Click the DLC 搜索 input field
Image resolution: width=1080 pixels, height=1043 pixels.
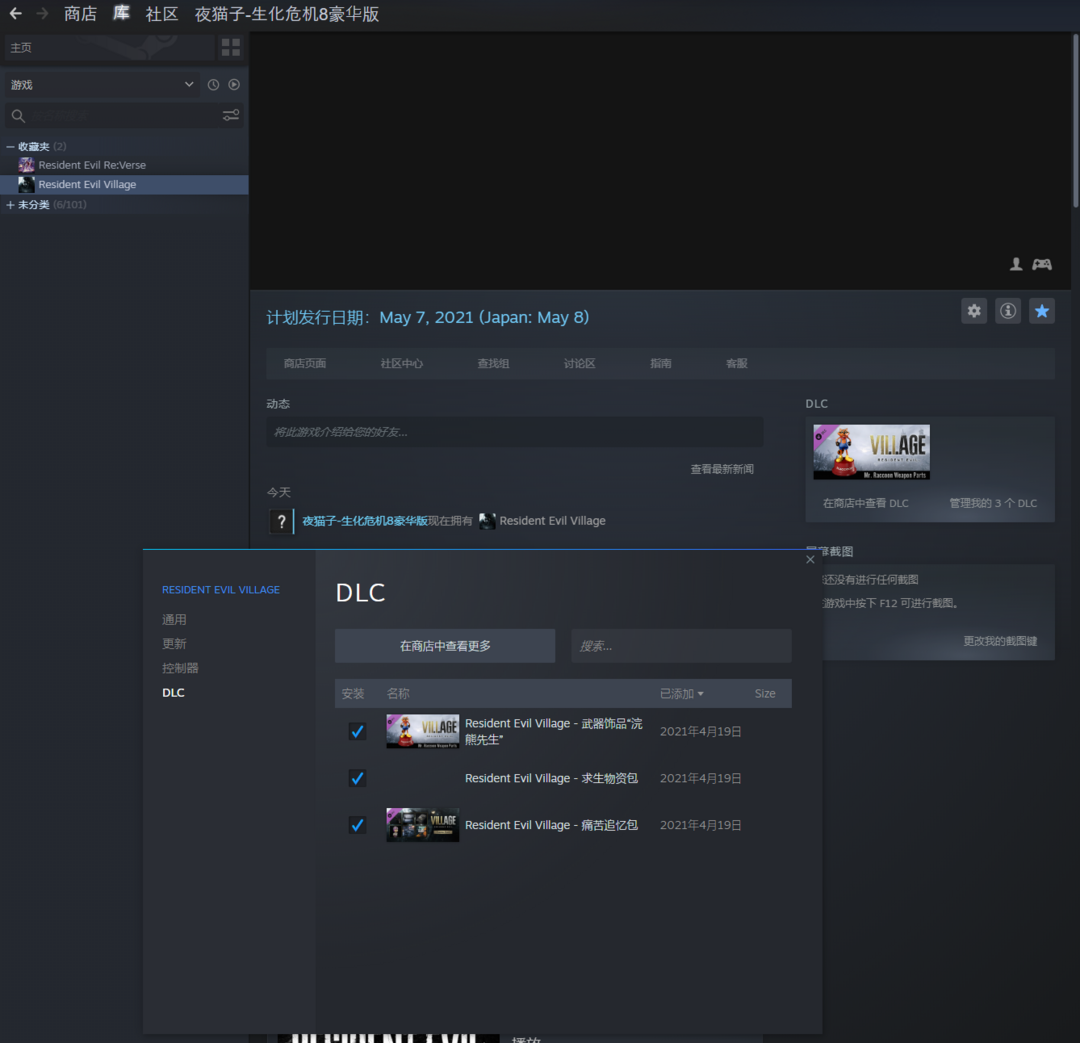click(x=681, y=646)
